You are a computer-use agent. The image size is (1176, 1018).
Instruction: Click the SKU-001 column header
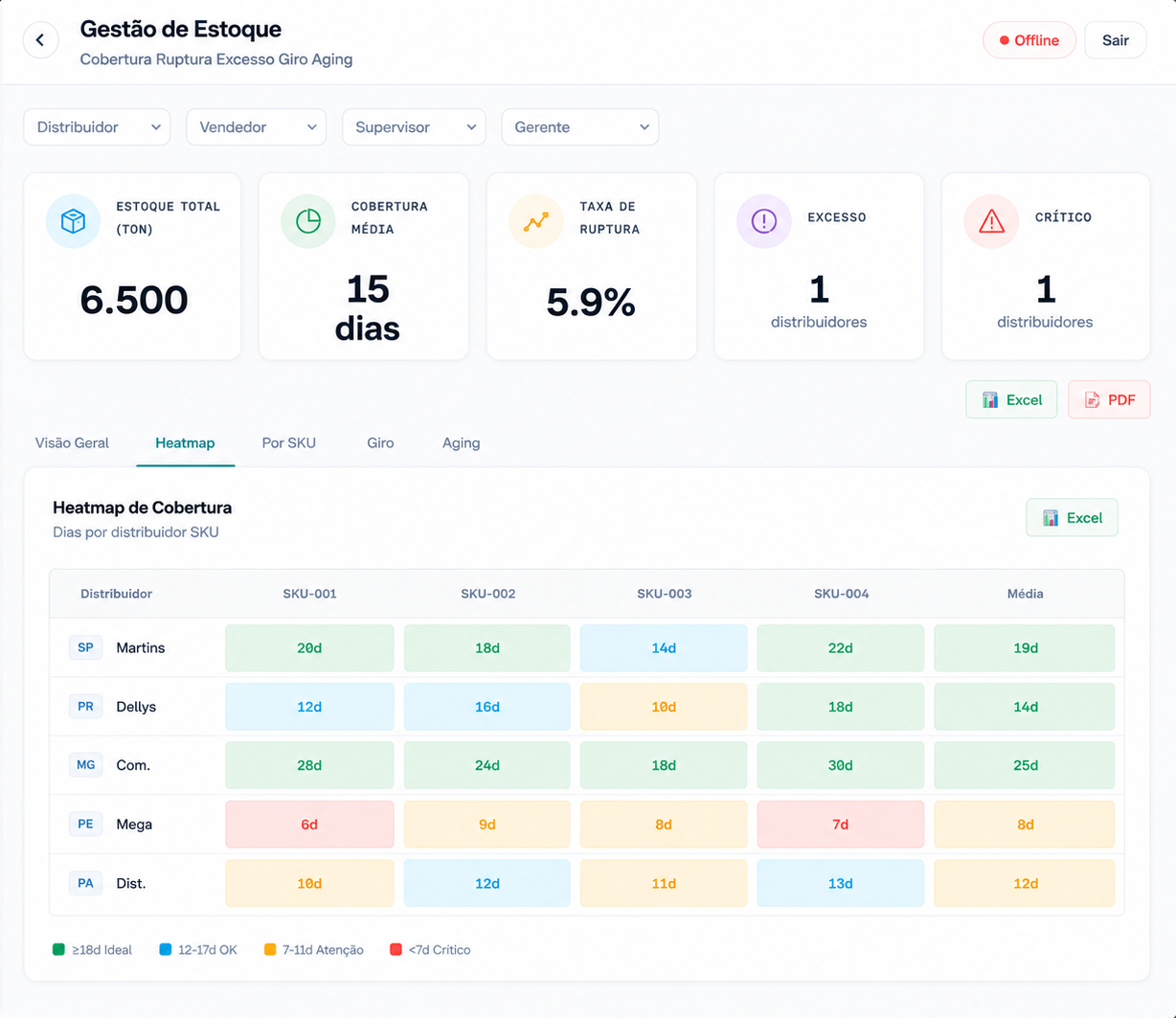click(x=309, y=594)
